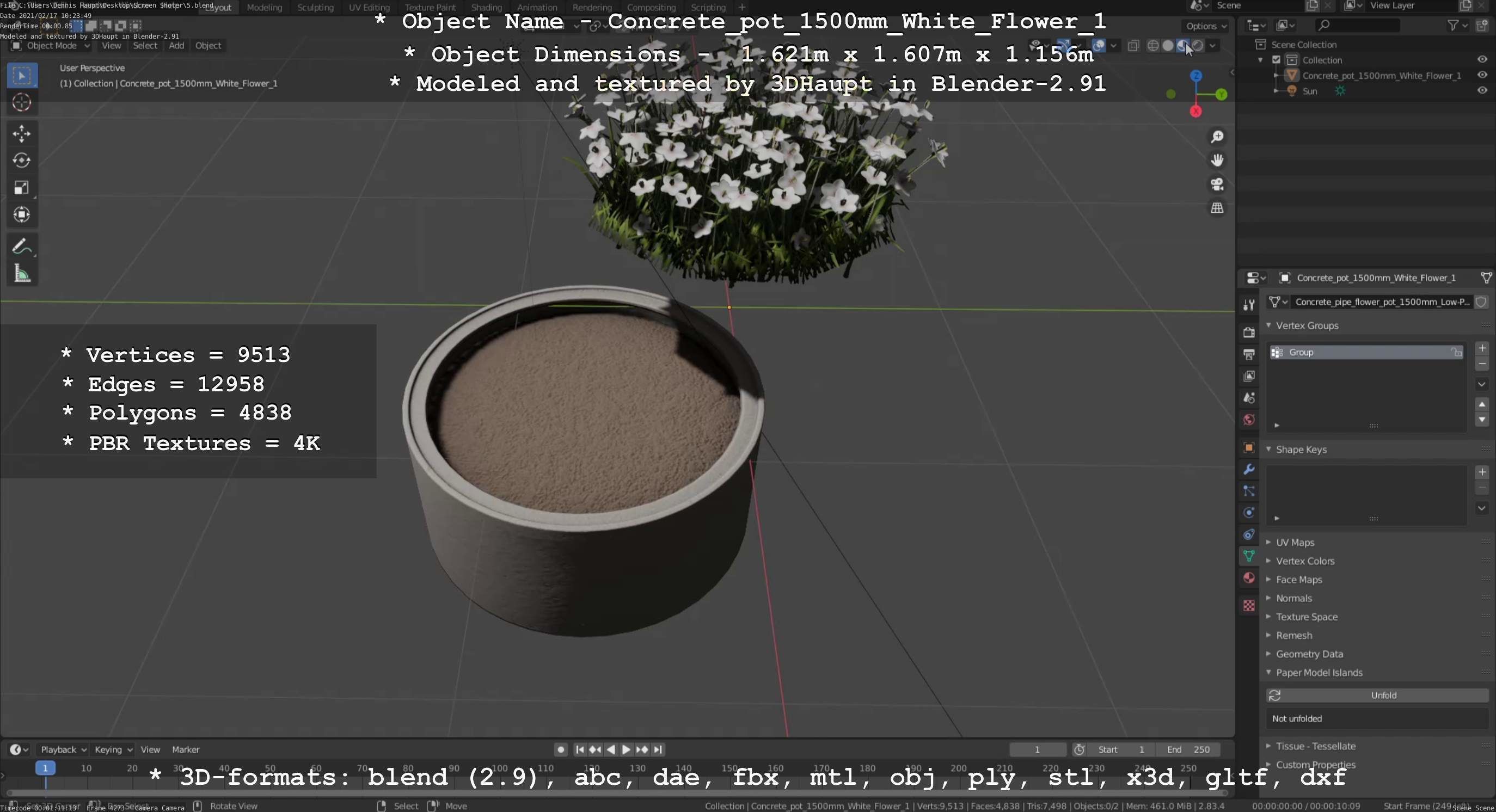Click the zoom magnifier viewport icon
Viewport: 1496px width, 812px height.
tap(1217, 137)
